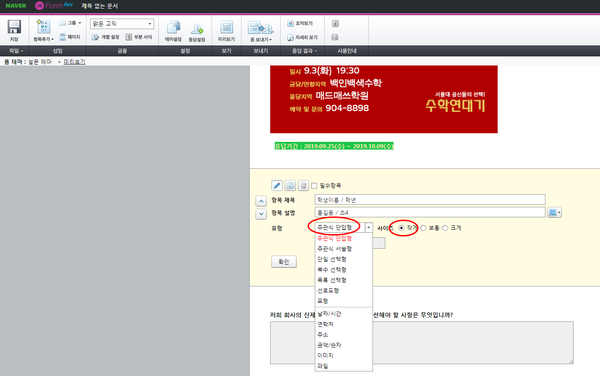The image size is (600, 376).
Task: Click the pencil edit icon above 항목 제목
Action: click(277, 186)
